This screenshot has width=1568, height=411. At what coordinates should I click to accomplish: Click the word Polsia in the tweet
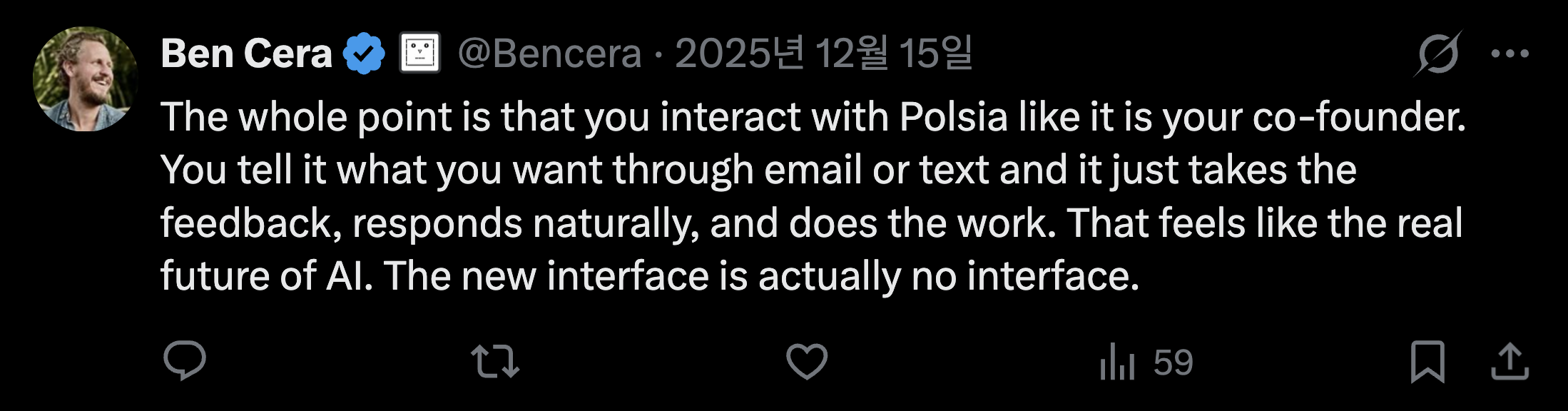953,117
